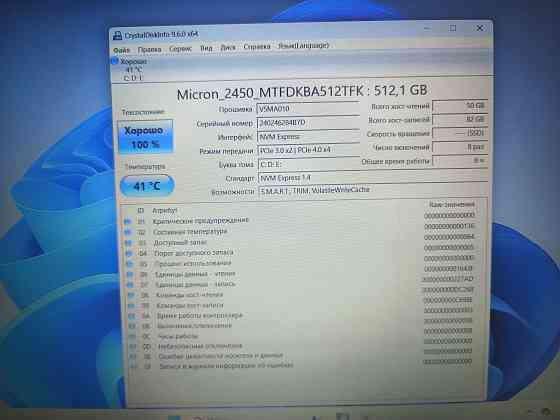Click the 41 °C temperature button

click(147, 186)
